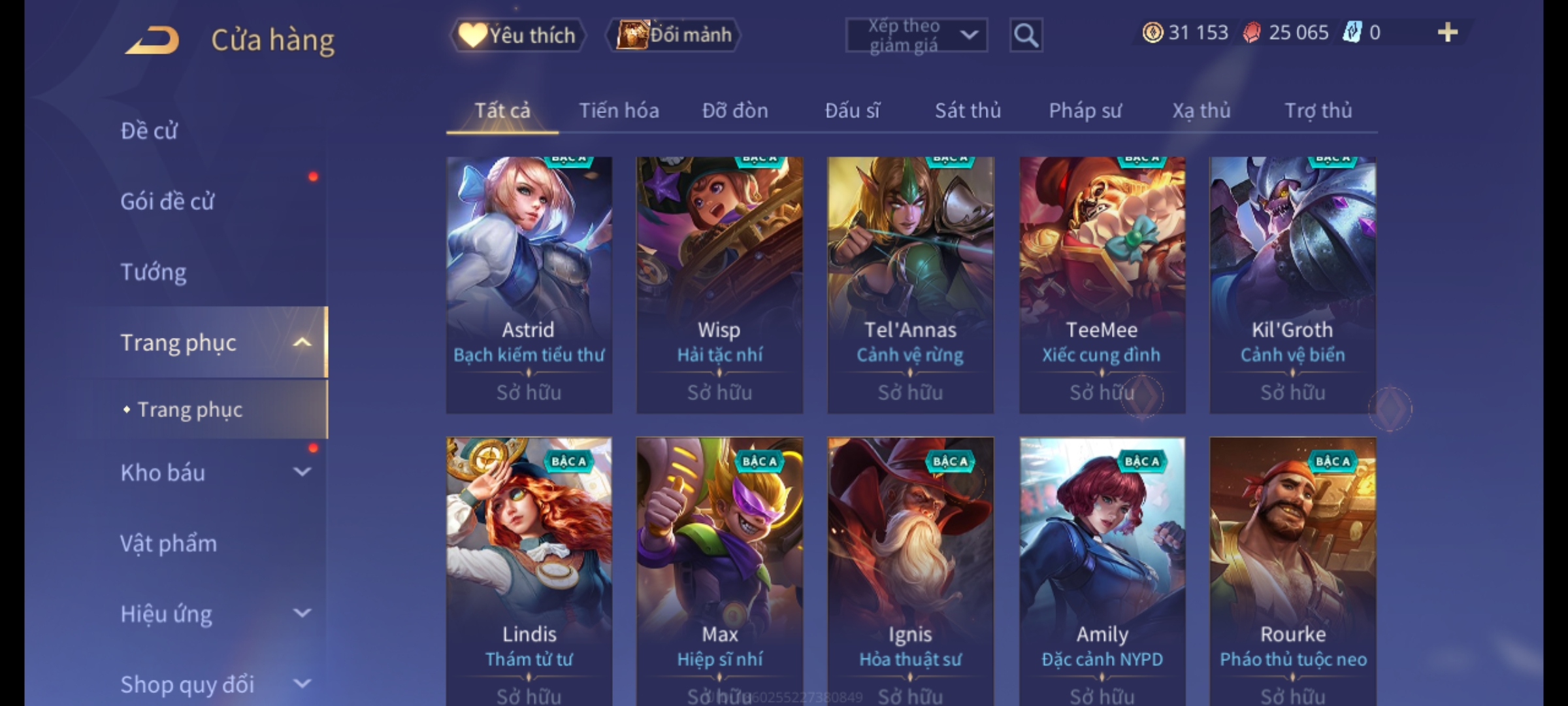Expand the Kho báu sidebar section
This screenshot has height=706, width=1568.
[x=302, y=472]
